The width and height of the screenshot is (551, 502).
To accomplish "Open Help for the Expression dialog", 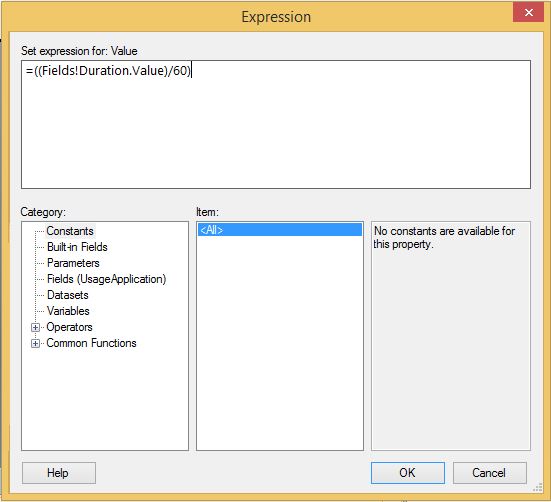I will point(59,473).
